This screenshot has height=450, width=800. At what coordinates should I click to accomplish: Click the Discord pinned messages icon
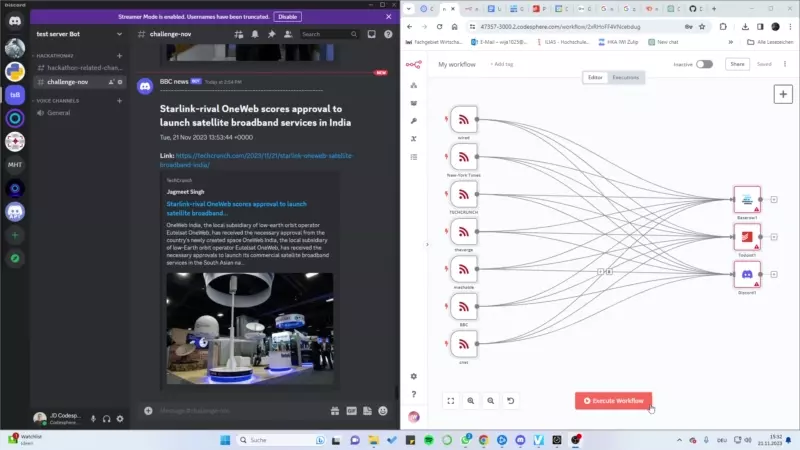(271, 33)
